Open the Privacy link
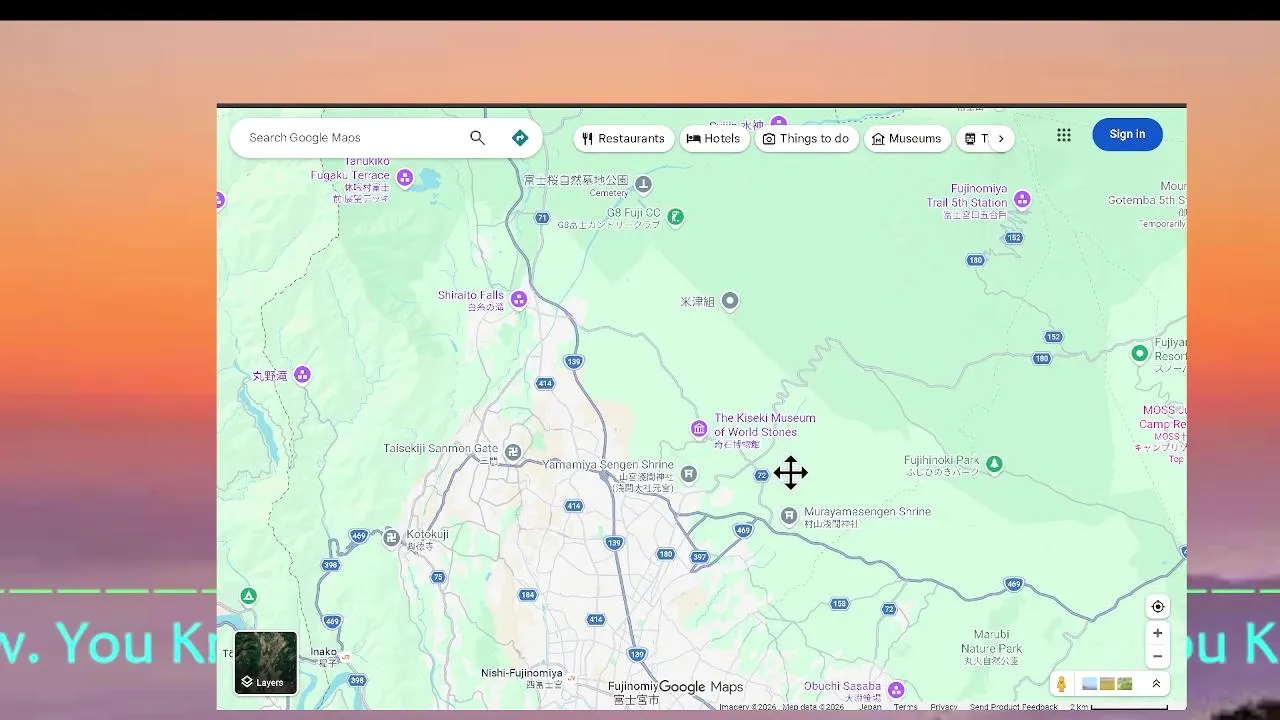This screenshot has height=720, width=1280. coord(943,707)
